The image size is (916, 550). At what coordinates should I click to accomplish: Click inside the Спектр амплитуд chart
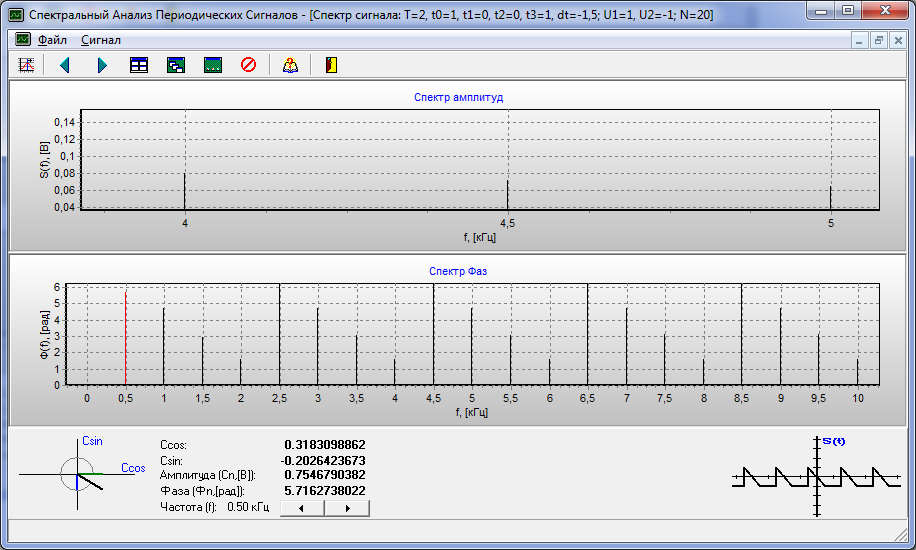click(480, 160)
